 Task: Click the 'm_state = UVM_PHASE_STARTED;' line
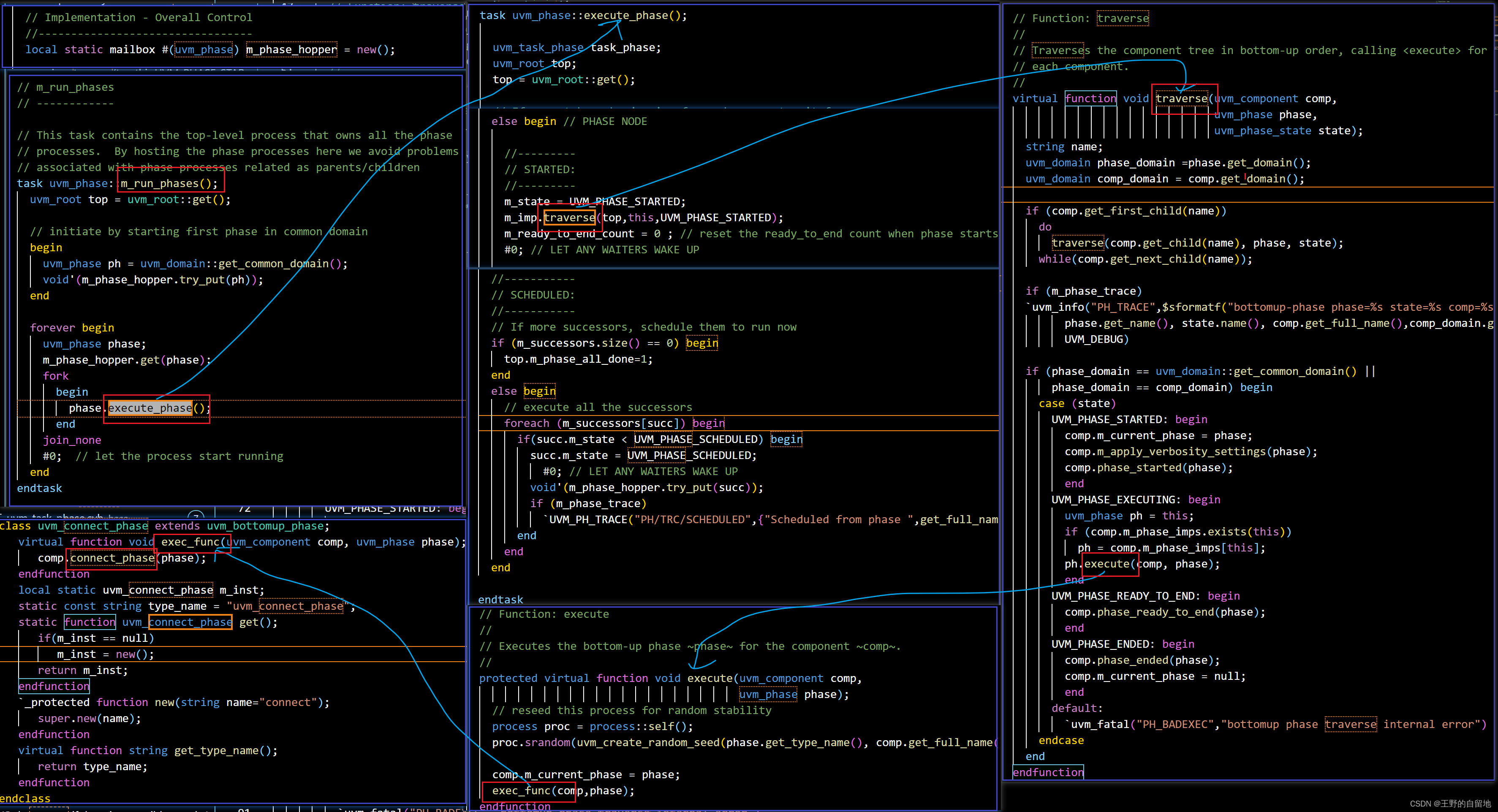pos(595,202)
